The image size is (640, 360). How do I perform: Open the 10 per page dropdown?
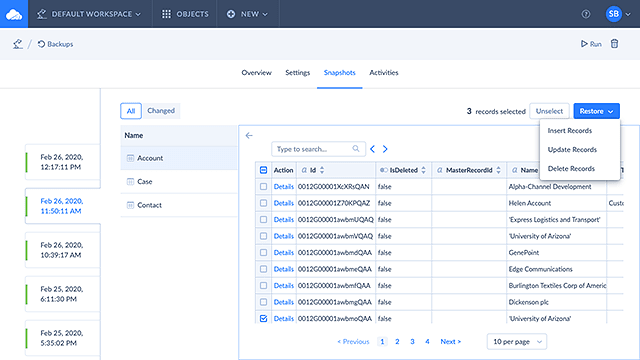[x=517, y=342]
